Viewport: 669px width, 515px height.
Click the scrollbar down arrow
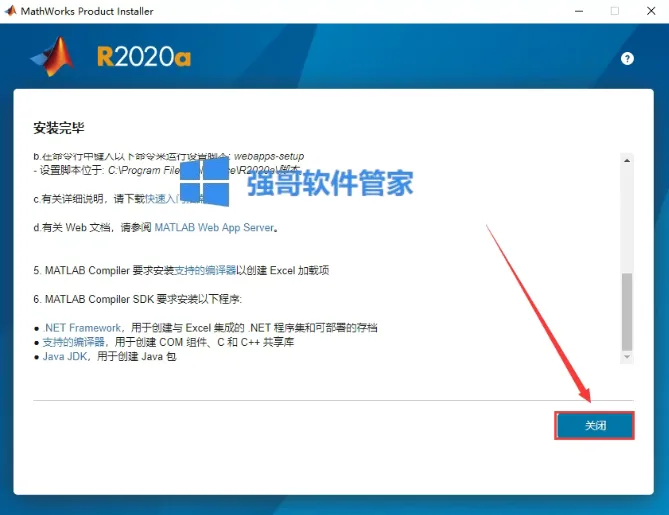[627, 357]
